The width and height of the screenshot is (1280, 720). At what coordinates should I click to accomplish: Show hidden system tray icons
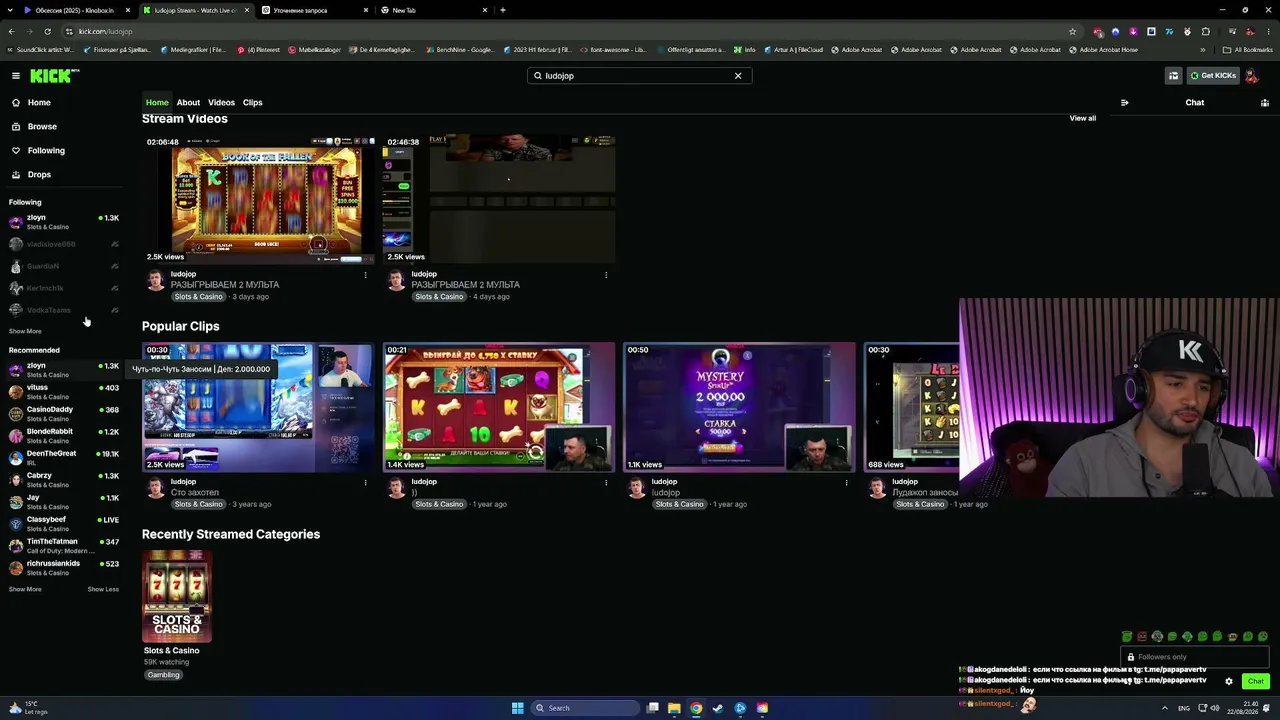tap(1164, 708)
